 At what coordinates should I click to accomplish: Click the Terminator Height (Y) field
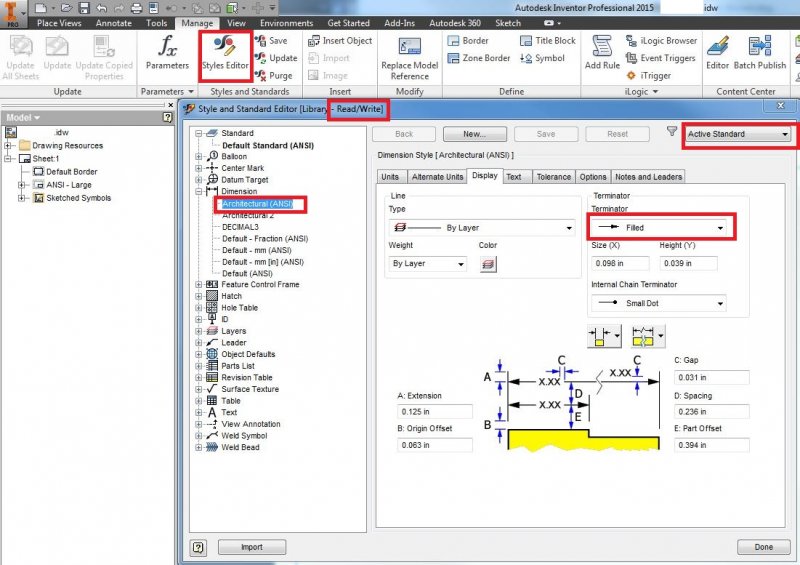(x=688, y=263)
